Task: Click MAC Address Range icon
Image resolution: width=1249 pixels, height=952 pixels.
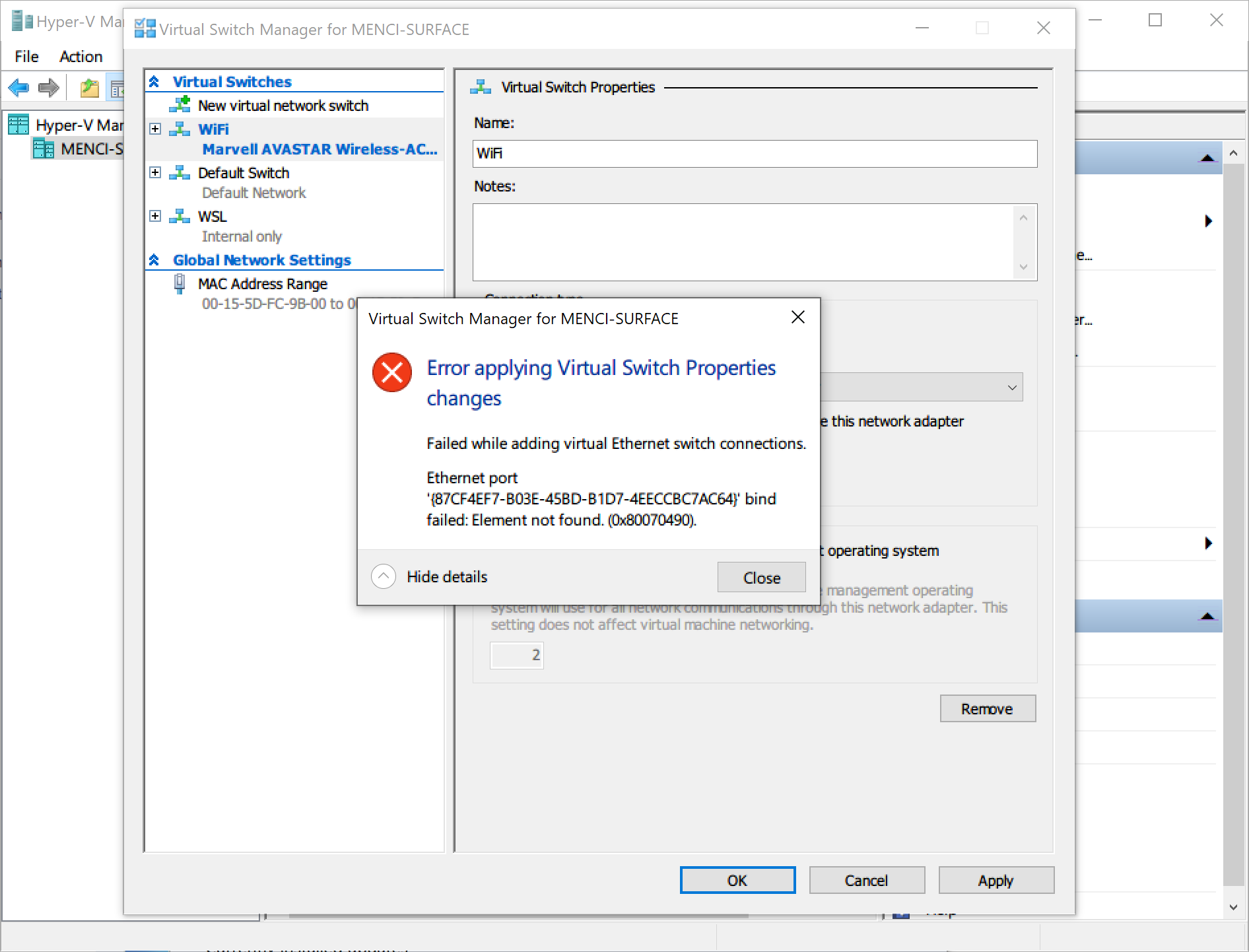Action: pos(179,284)
